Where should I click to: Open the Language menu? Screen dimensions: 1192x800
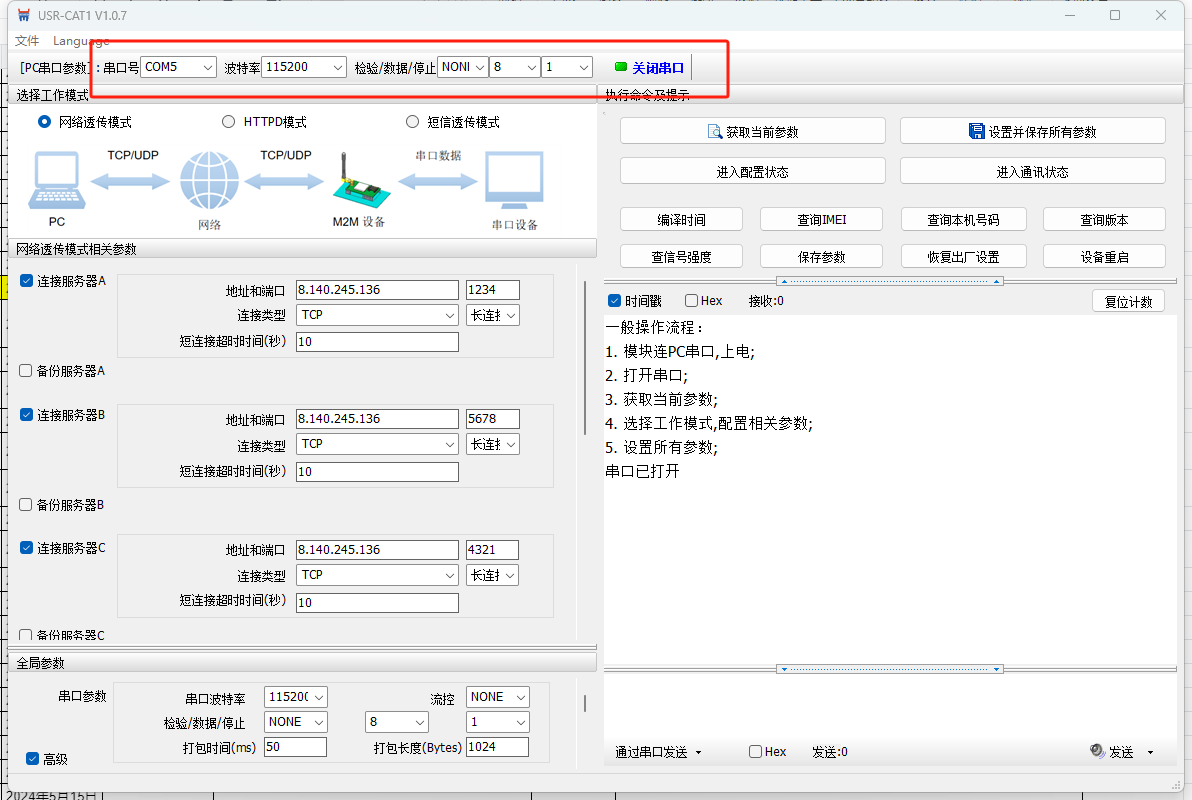click(x=81, y=41)
